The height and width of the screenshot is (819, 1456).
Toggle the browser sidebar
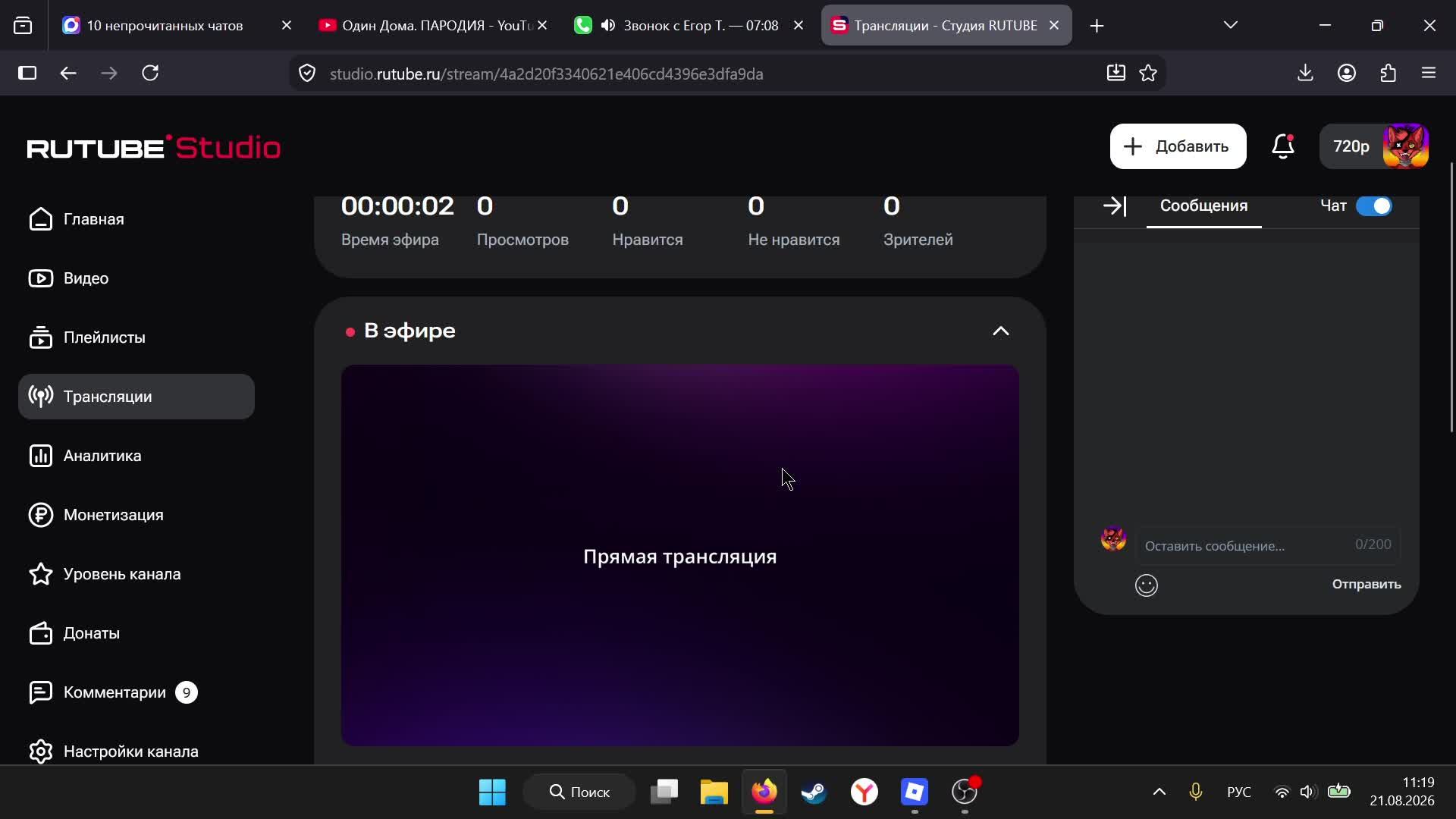[27, 74]
